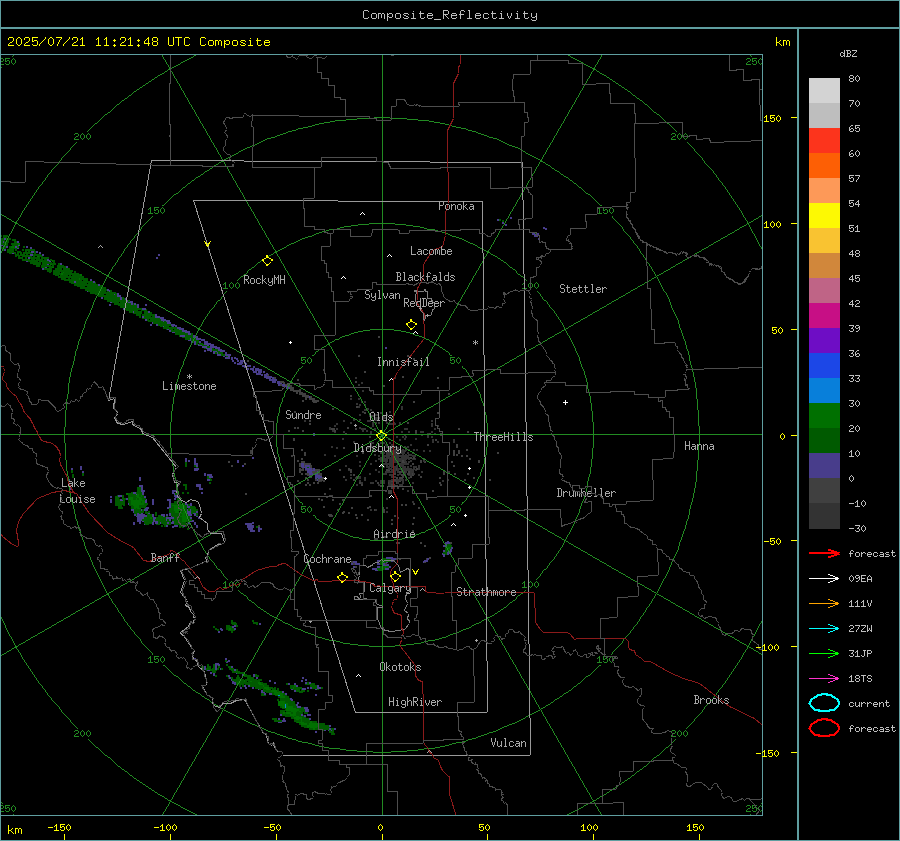Click the Limestone label
Viewport: 900px width, 841px height.
click(189, 386)
